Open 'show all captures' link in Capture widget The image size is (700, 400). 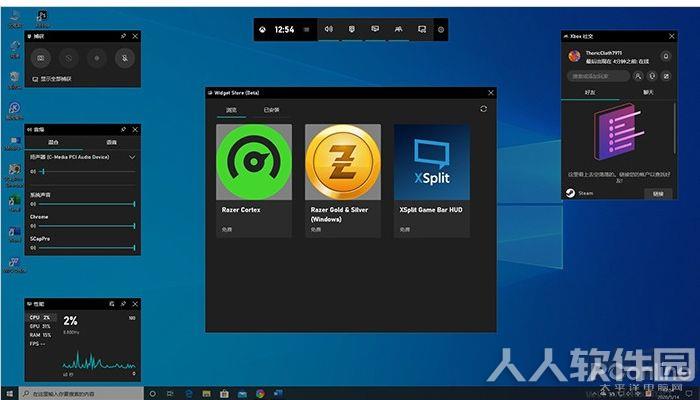(x=52, y=79)
